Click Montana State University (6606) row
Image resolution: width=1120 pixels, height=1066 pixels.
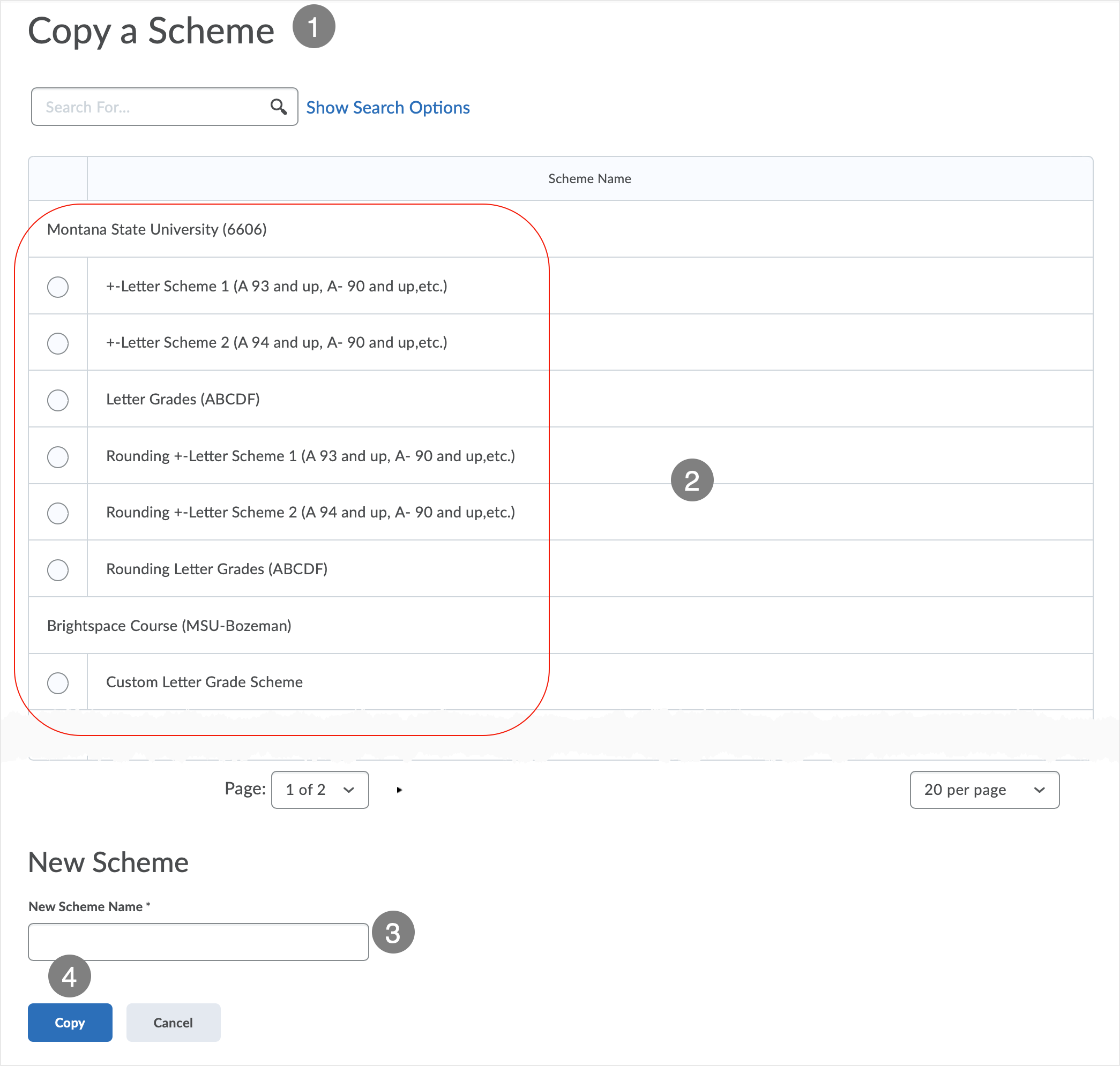561,229
